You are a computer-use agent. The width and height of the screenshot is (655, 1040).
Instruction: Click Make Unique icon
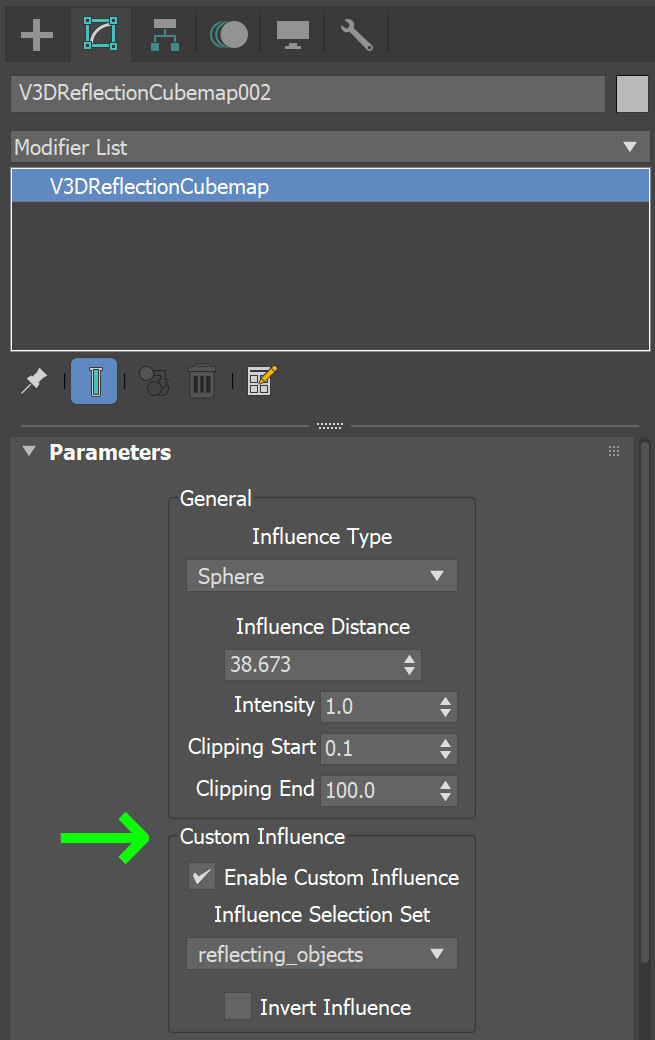(x=154, y=381)
